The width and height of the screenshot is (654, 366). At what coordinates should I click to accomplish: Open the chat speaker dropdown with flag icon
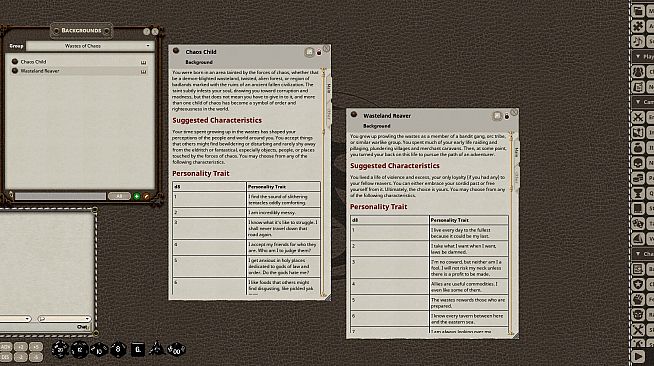(x=64, y=319)
